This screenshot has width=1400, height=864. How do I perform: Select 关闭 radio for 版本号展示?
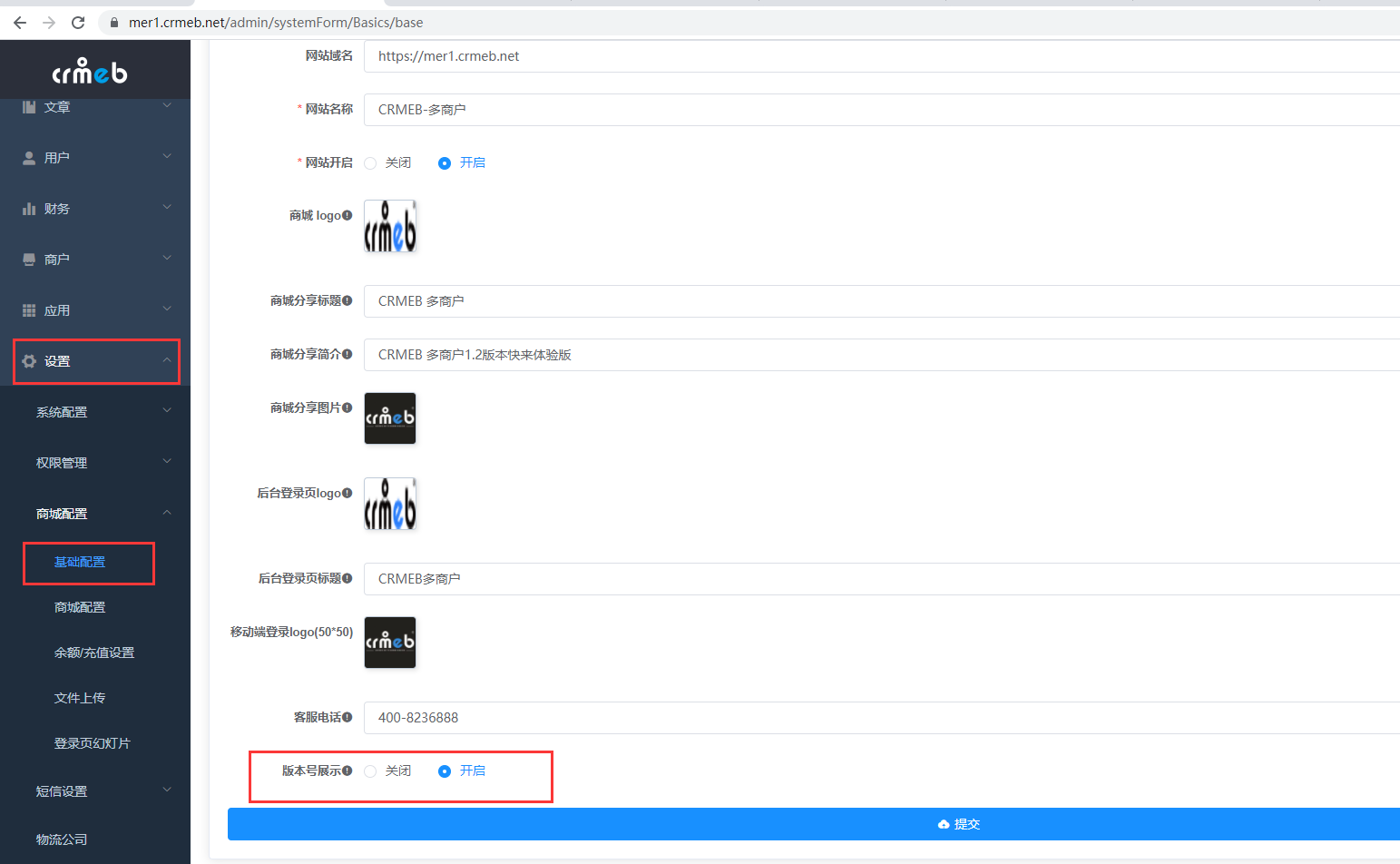(370, 771)
